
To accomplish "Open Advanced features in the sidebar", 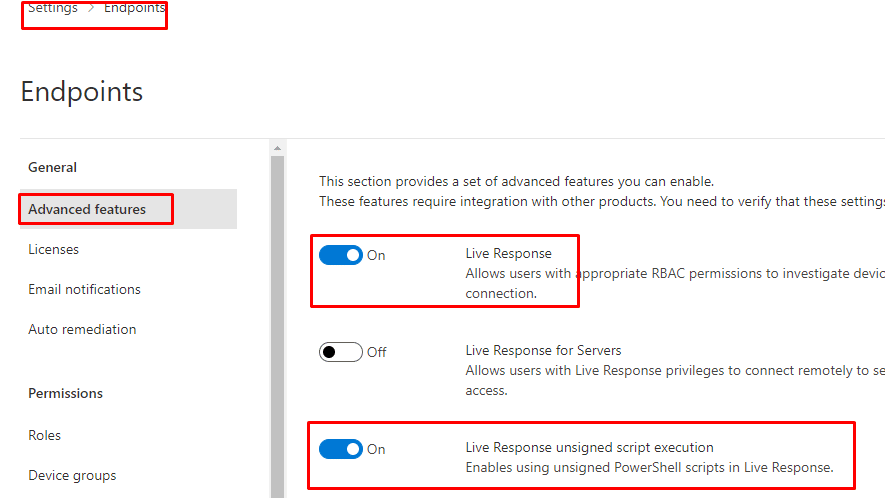I will click(x=87, y=209).
